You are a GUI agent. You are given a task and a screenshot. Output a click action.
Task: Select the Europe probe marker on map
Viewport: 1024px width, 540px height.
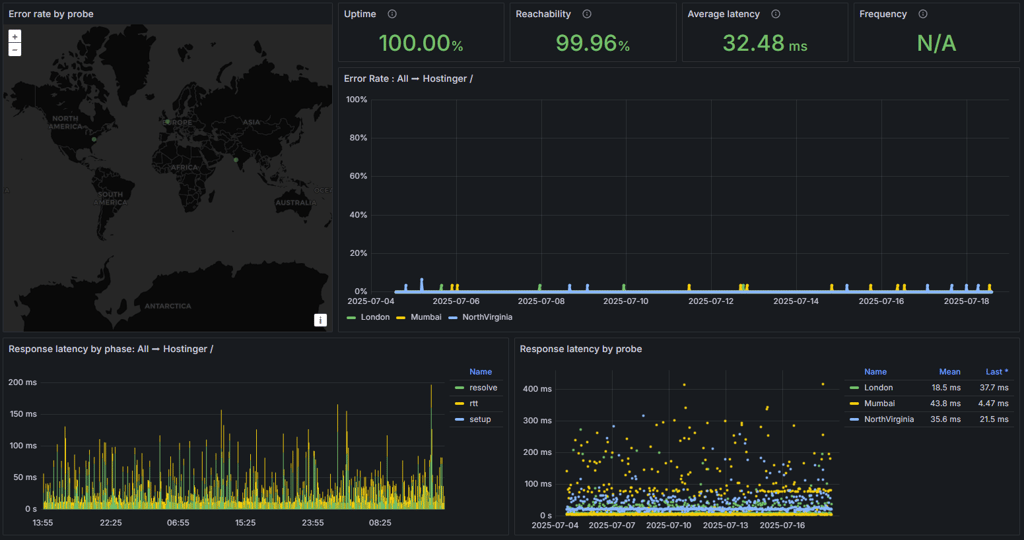pyautogui.click(x=168, y=121)
